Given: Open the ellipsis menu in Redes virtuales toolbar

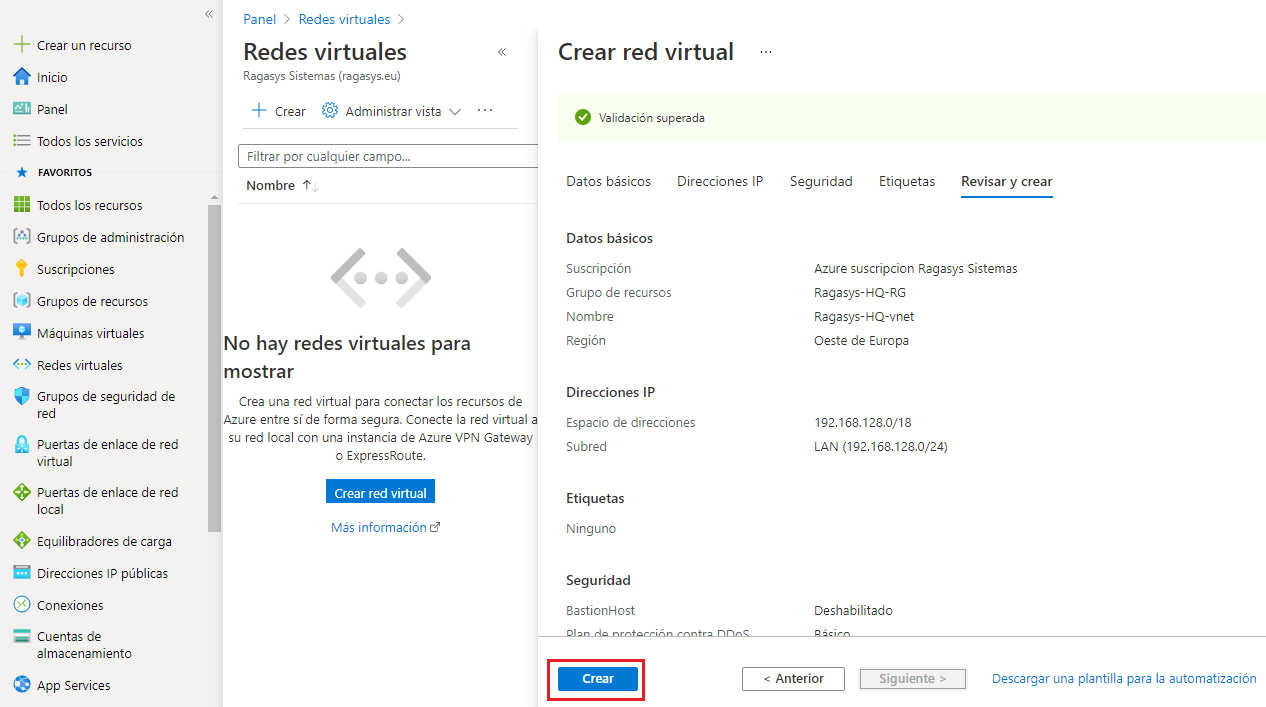Looking at the screenshot, I should 485,110.
